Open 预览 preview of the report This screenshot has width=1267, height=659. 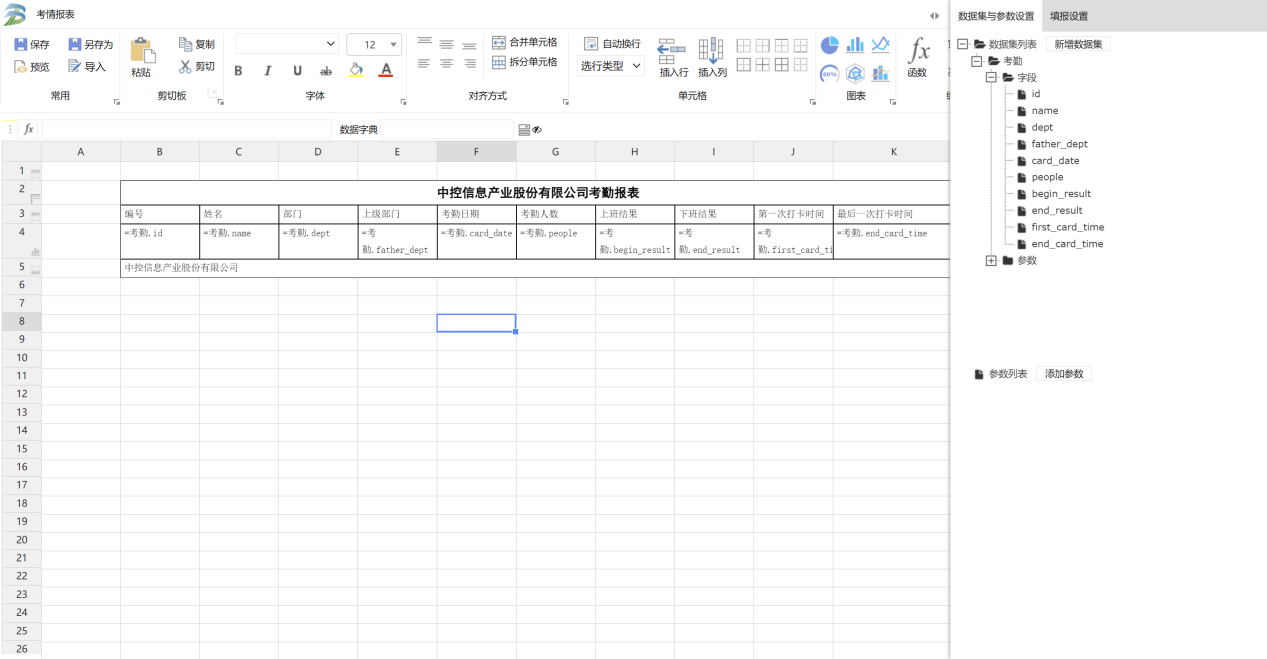point(32,67)
